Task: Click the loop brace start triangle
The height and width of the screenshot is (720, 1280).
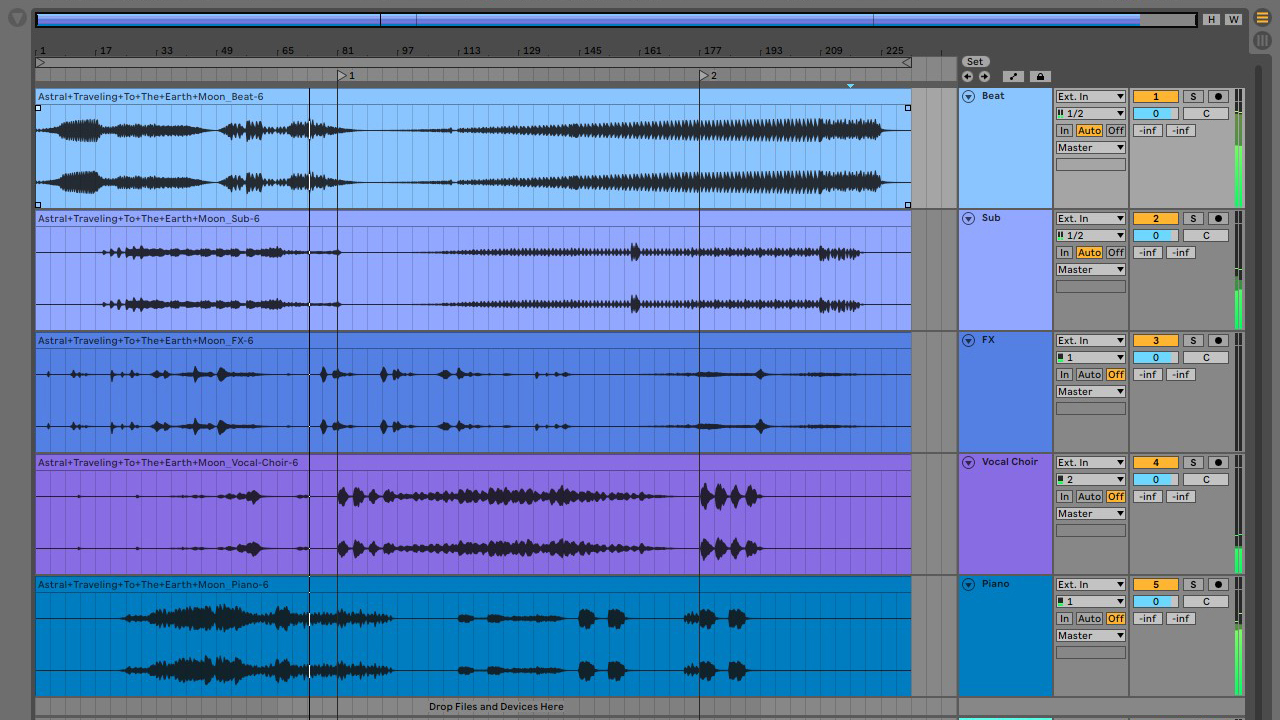Action: click(x=40, y=62)
